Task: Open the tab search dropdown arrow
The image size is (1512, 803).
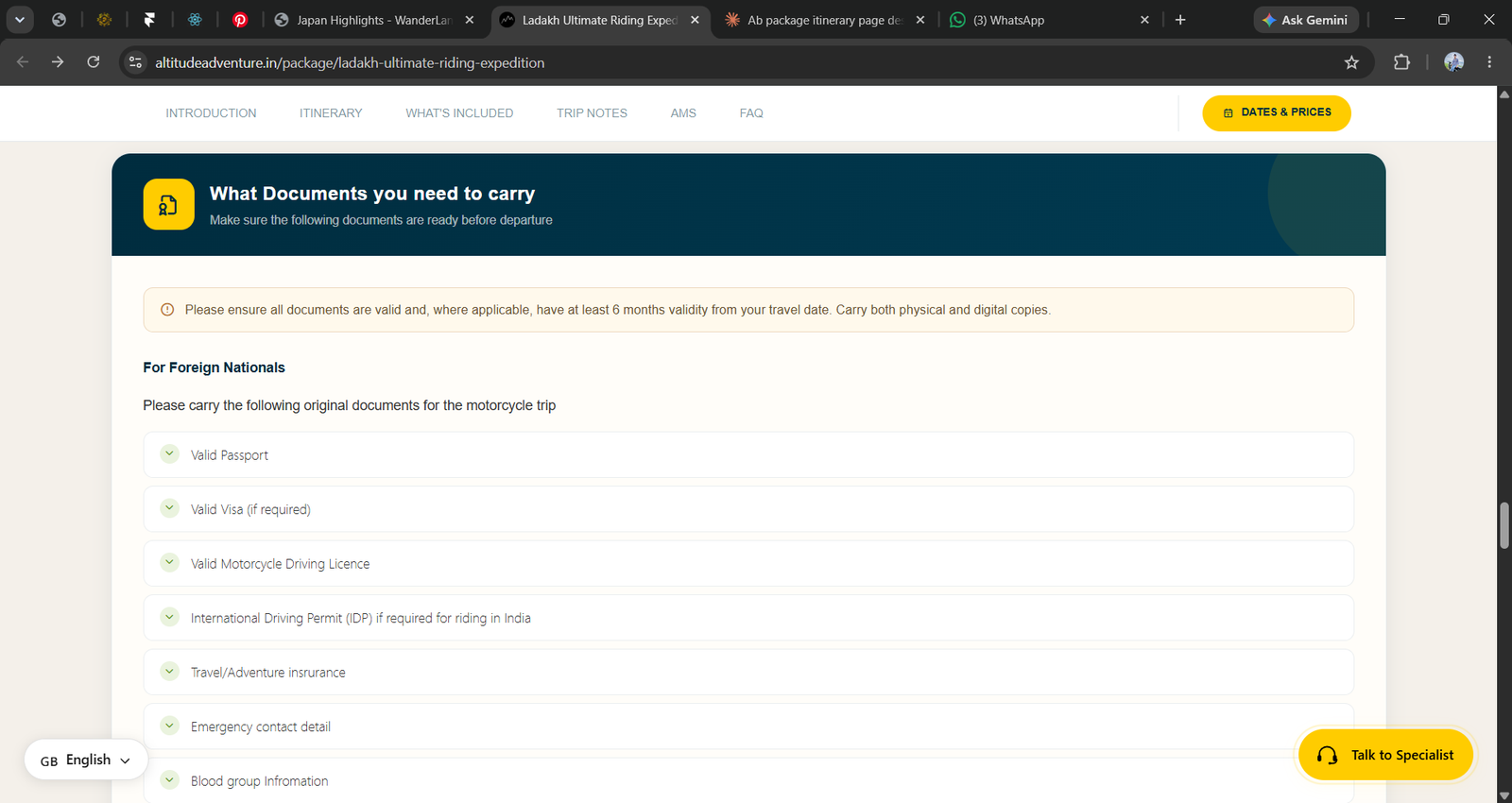Action: [x=19, y=20]
